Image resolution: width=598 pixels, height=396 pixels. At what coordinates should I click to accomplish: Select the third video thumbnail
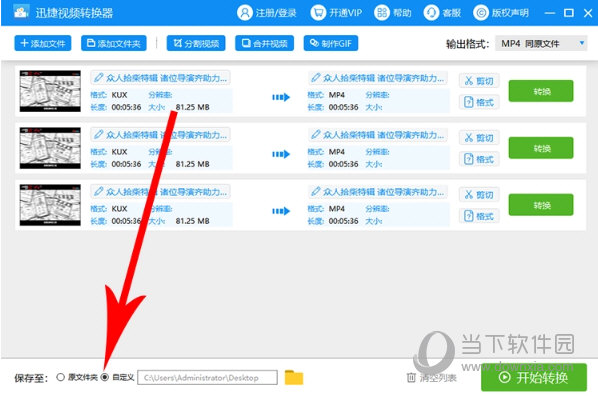click(50, 205)
